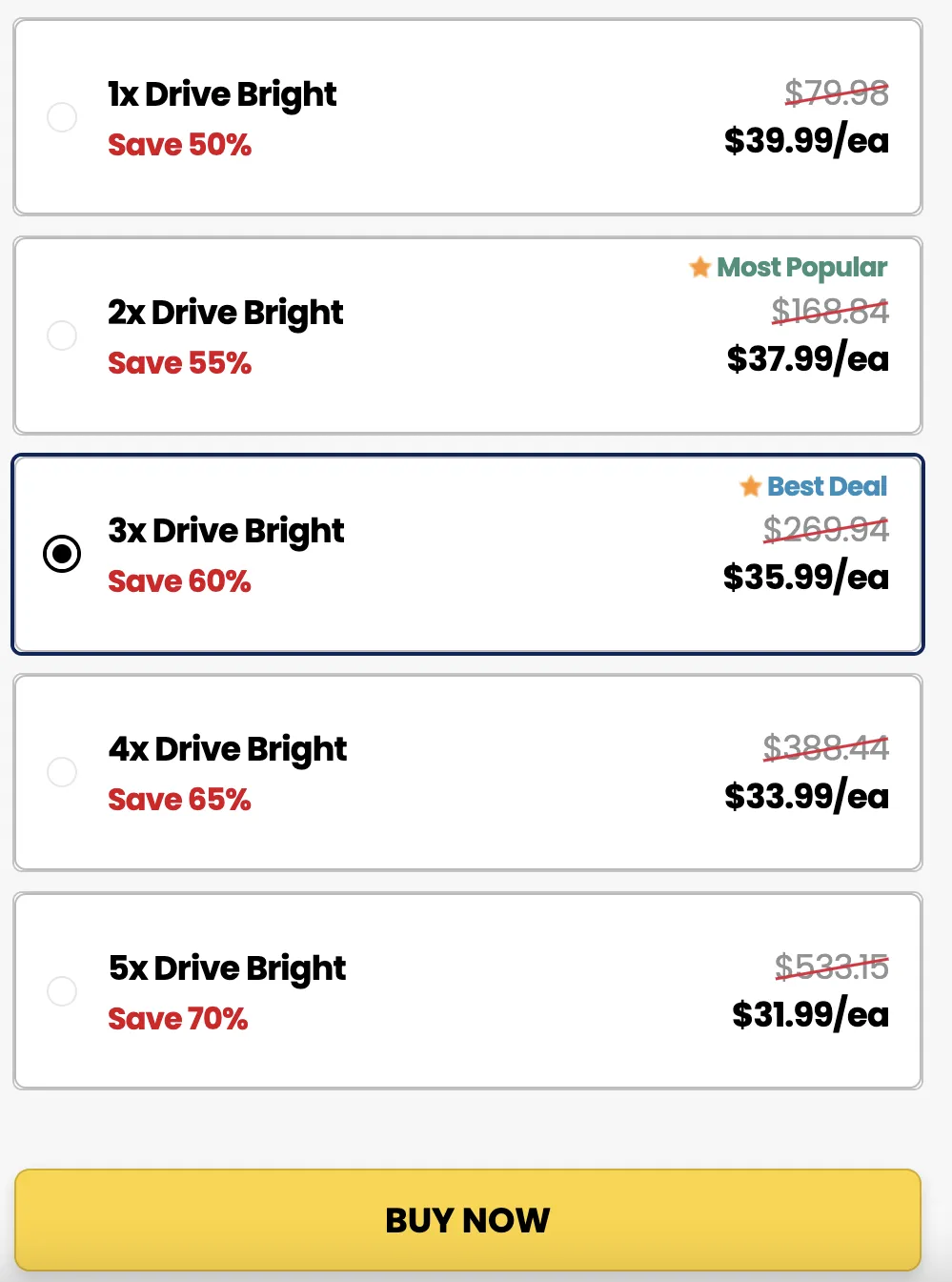Select the 1x Drive Bright radio button
Viewport: 952px width, 1282px height.
coord(62,117)
